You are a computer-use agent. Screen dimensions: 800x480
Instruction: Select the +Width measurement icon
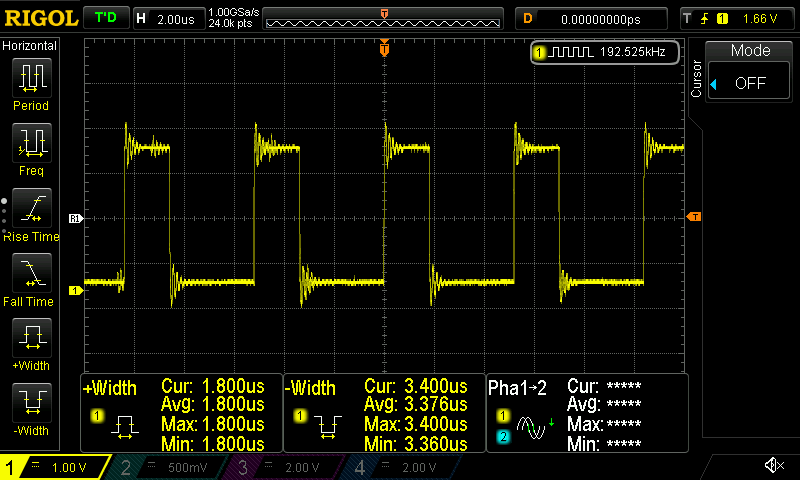[32, 337]
